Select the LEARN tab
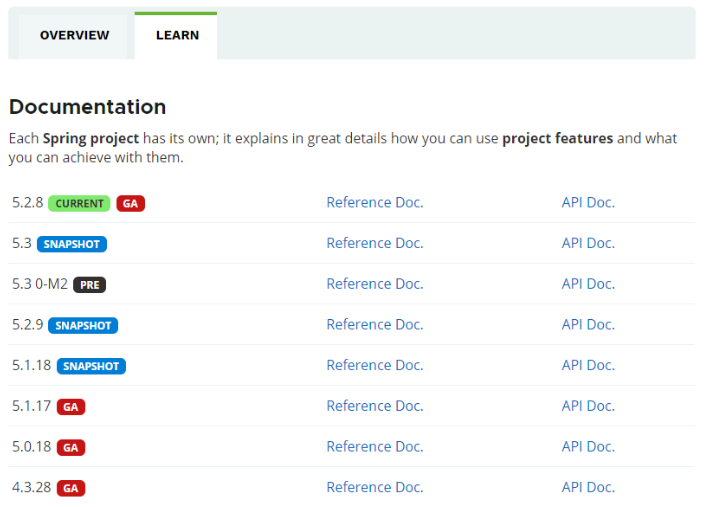The height and width of the screenshot is (507, 704). tap(176, 36)
